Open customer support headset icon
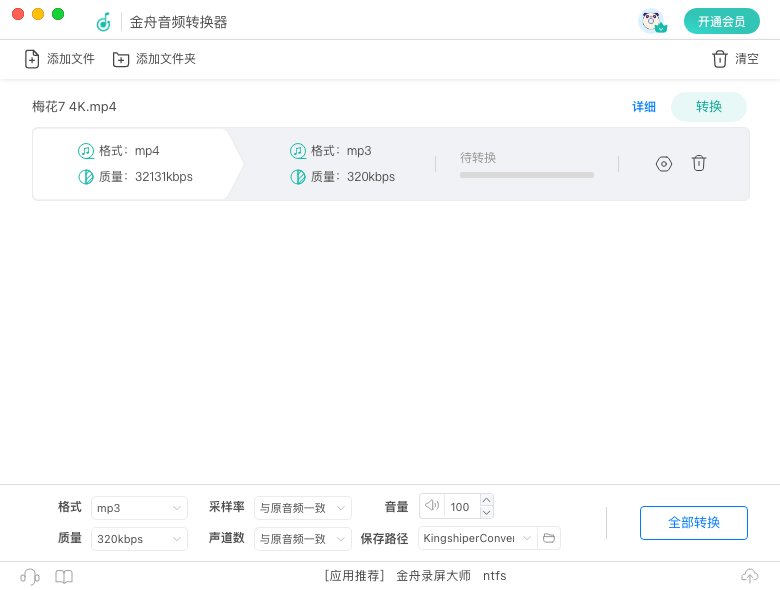This screenshot has width=780, height=590. [x=30, y=577]
